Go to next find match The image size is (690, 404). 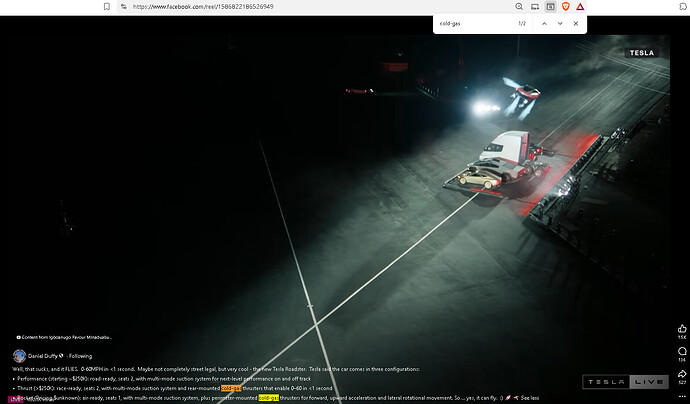coord(560,23)
